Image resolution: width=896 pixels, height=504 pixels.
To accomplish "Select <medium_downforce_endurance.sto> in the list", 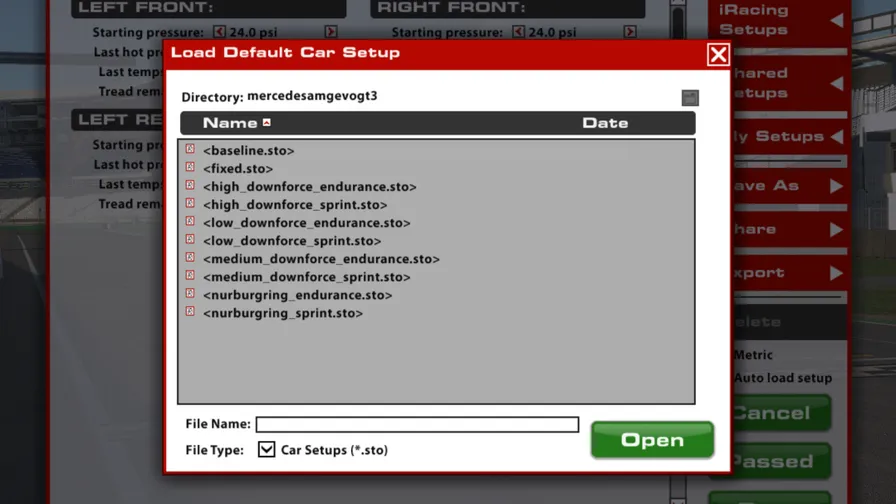I will (321, 259).
